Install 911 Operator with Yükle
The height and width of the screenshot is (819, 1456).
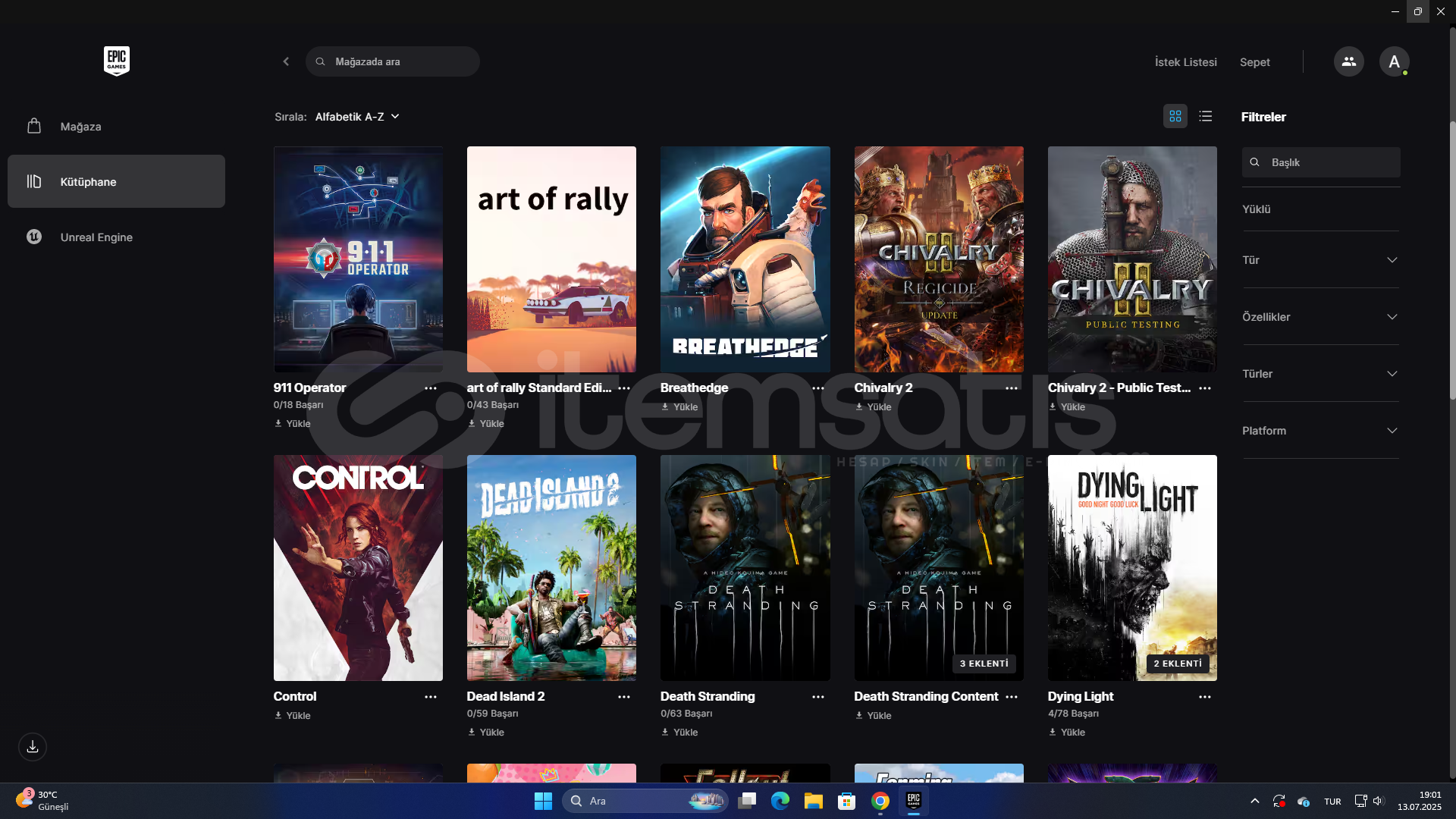(x=293, y=424)
